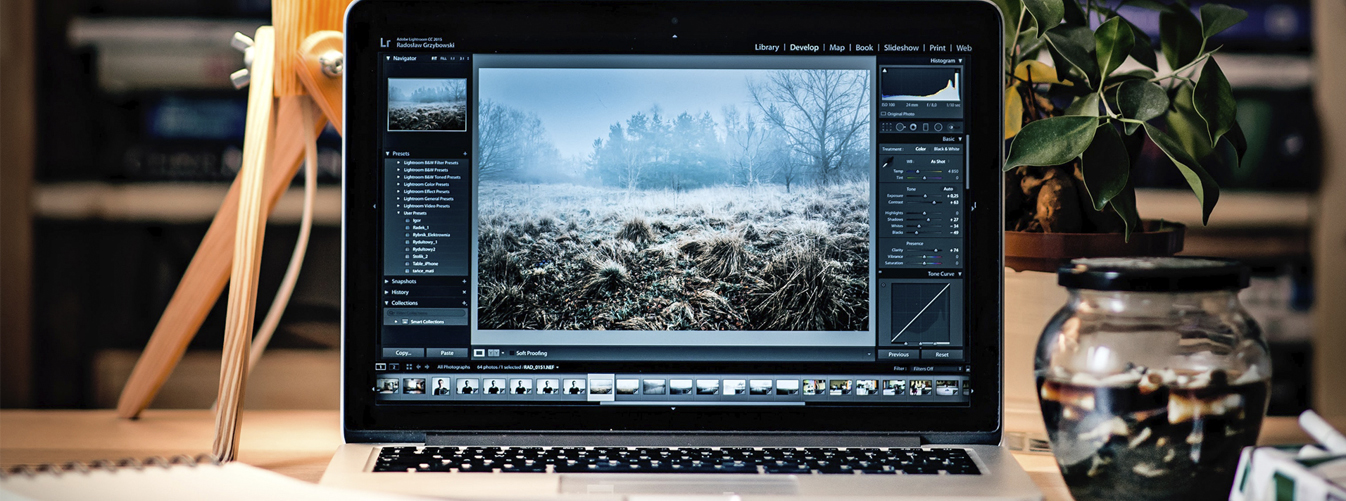Open the grid view icon above filmstrip
This screenshot has width=1346, height=501.
(409, 367)
